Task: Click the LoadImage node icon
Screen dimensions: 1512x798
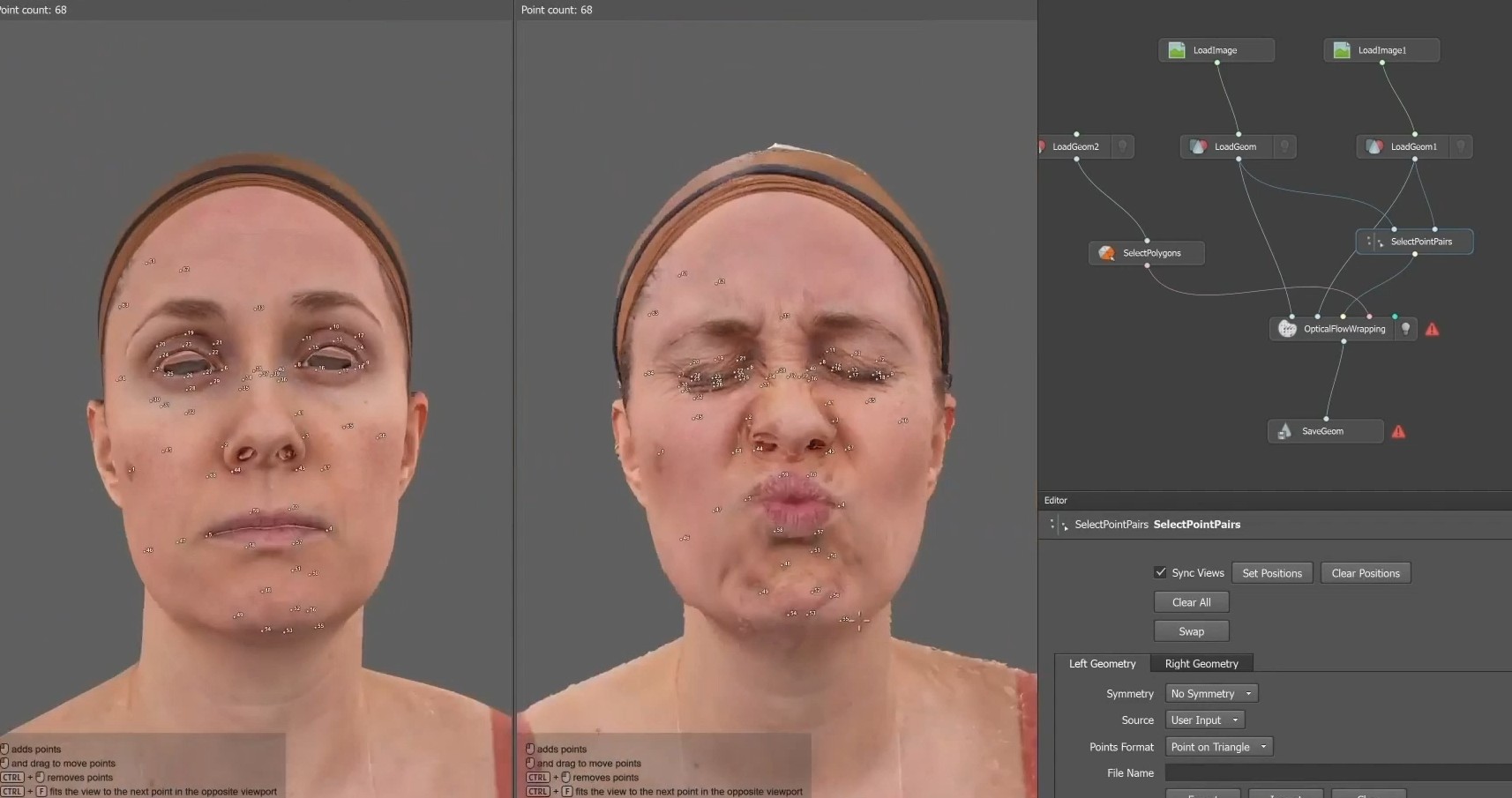Action: [1177, 50]
